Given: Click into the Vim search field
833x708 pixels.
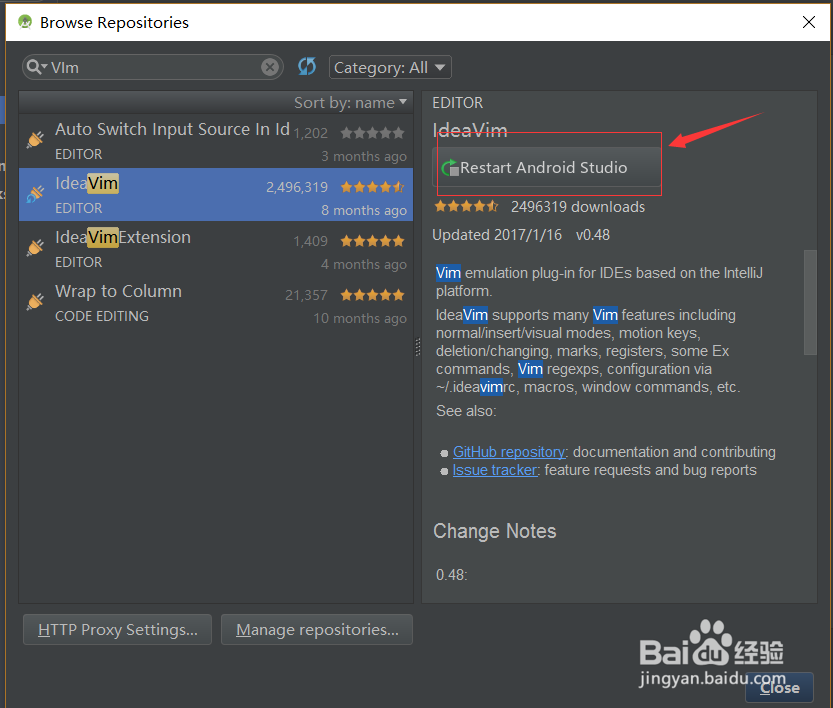Looking at the screenshot, I should tap(154, 67).
